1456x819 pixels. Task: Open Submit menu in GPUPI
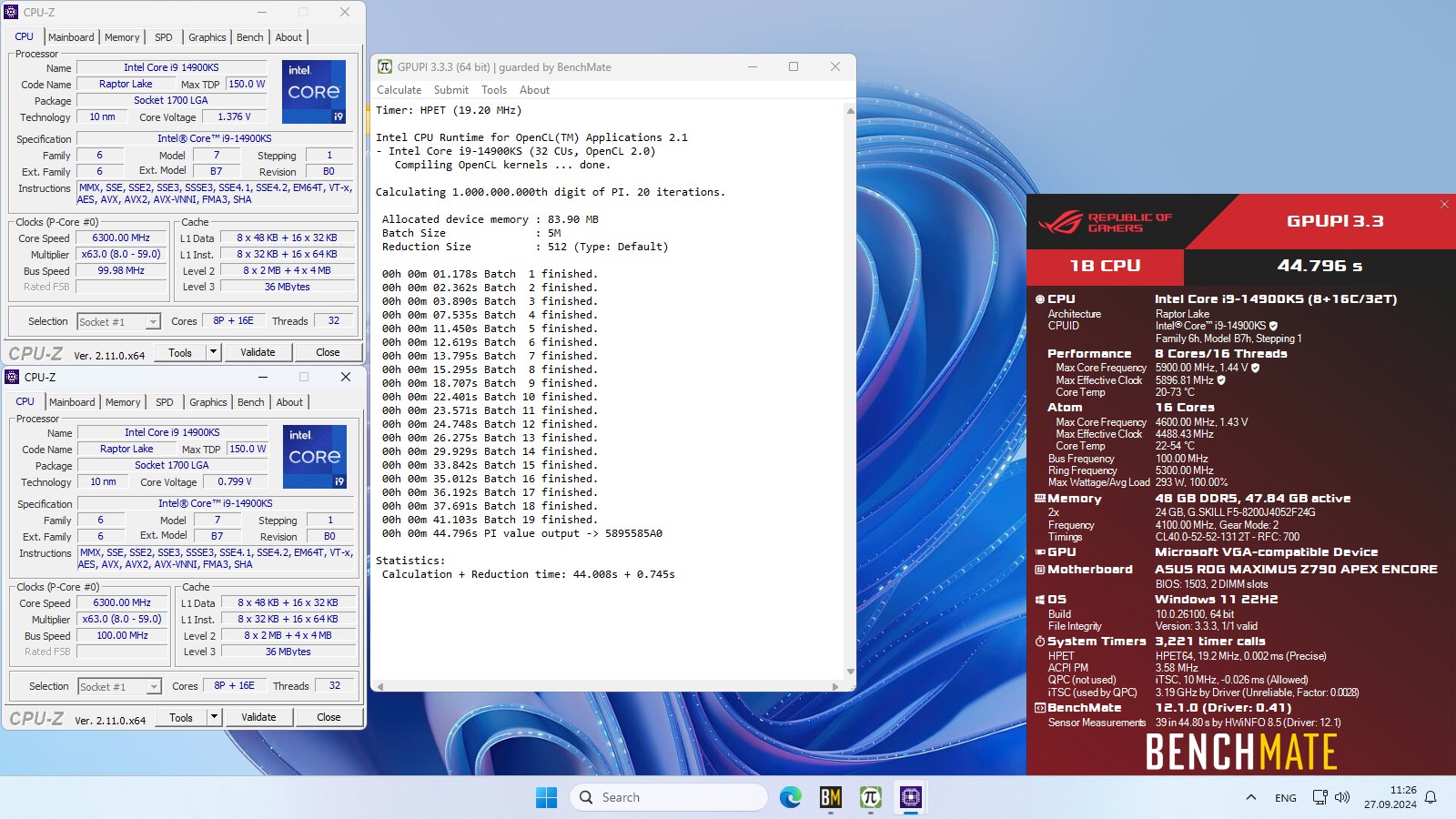click(450, 90)
